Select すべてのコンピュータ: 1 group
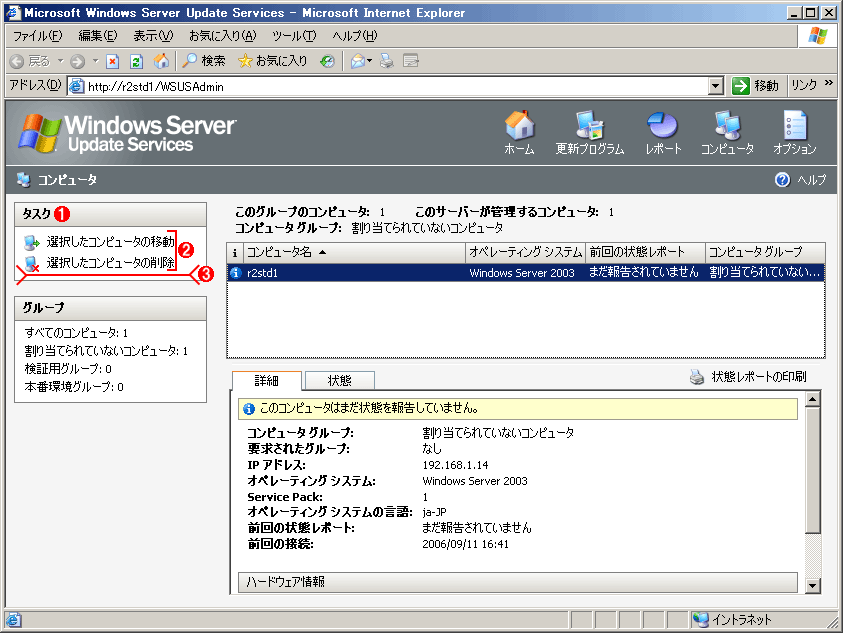This screenshot has height=633, width=843. click(x=76, y=333)
